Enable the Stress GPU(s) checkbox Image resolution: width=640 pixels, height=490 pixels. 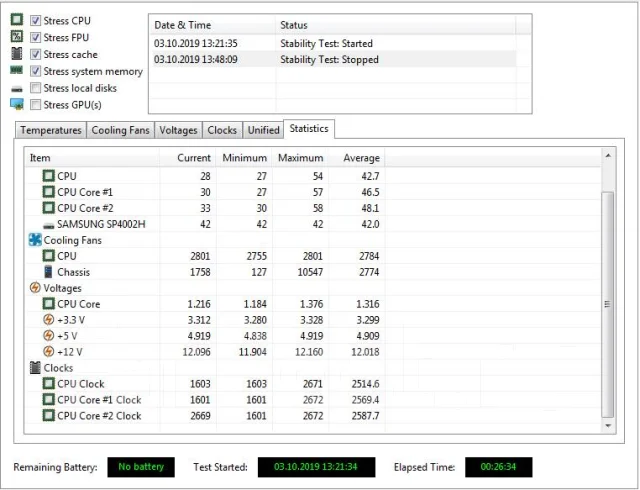36,105
